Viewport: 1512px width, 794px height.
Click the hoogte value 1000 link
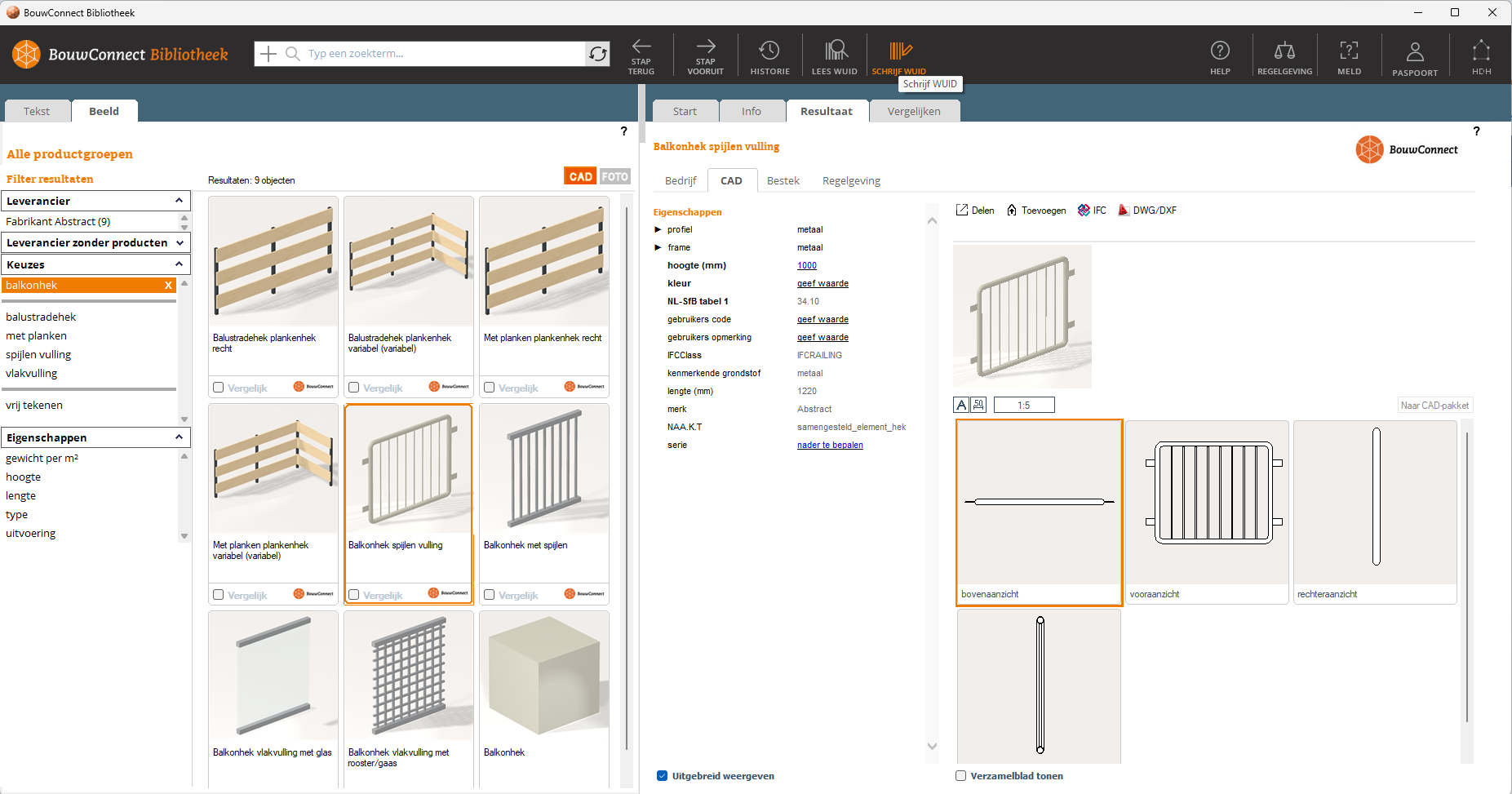pyautogui.click(x=806, y=266)
